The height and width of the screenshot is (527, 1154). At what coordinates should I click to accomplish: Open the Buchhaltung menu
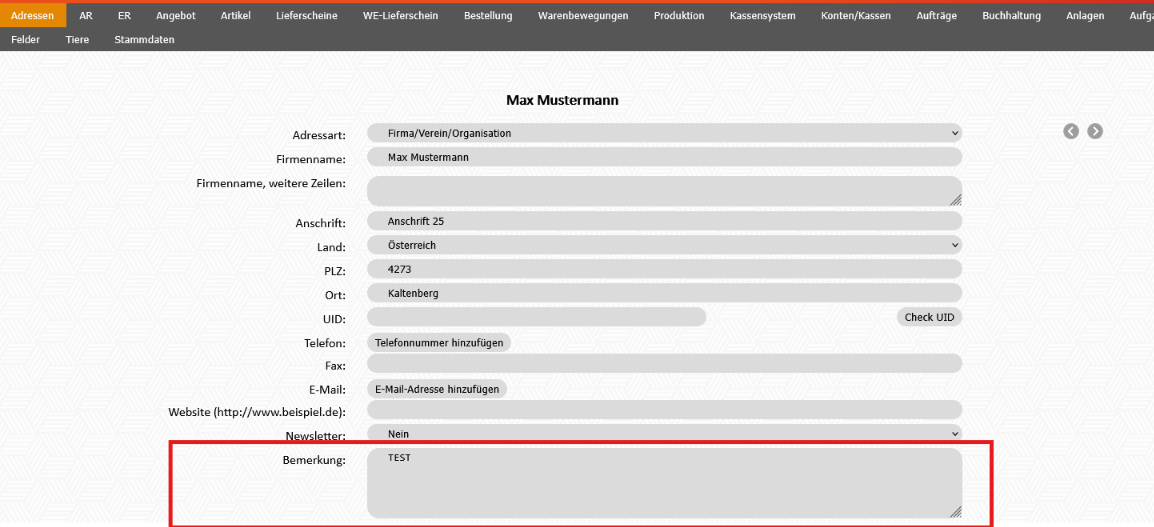point(1011,15)
